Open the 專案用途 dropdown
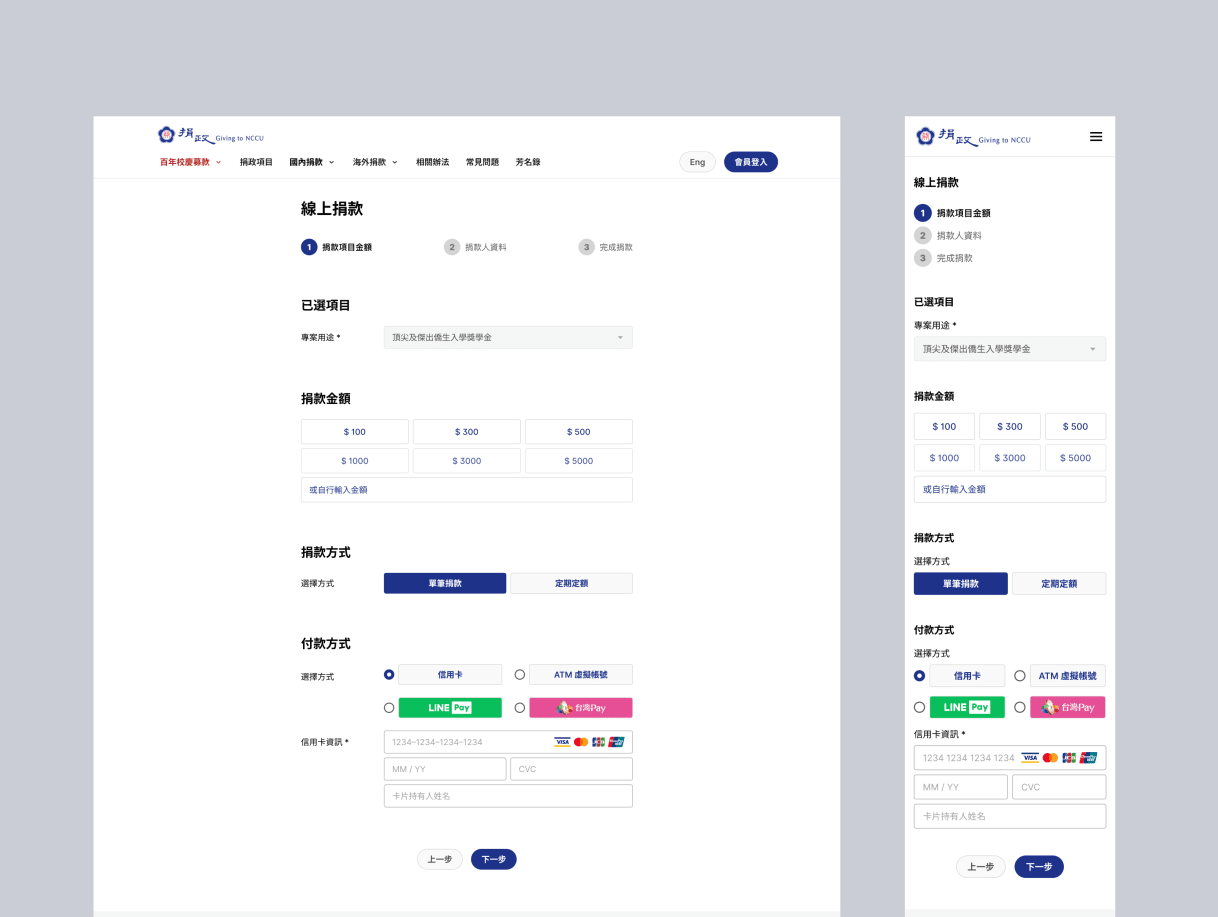The image size is (1218, 917). pos(508,337)
